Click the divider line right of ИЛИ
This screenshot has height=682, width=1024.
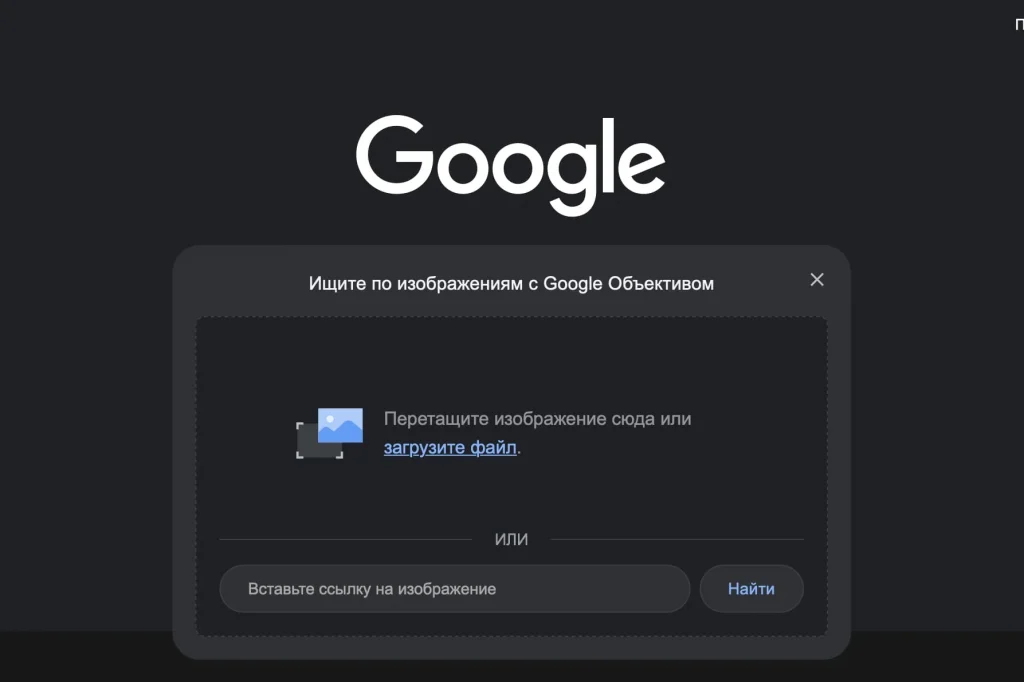[677, 540]
